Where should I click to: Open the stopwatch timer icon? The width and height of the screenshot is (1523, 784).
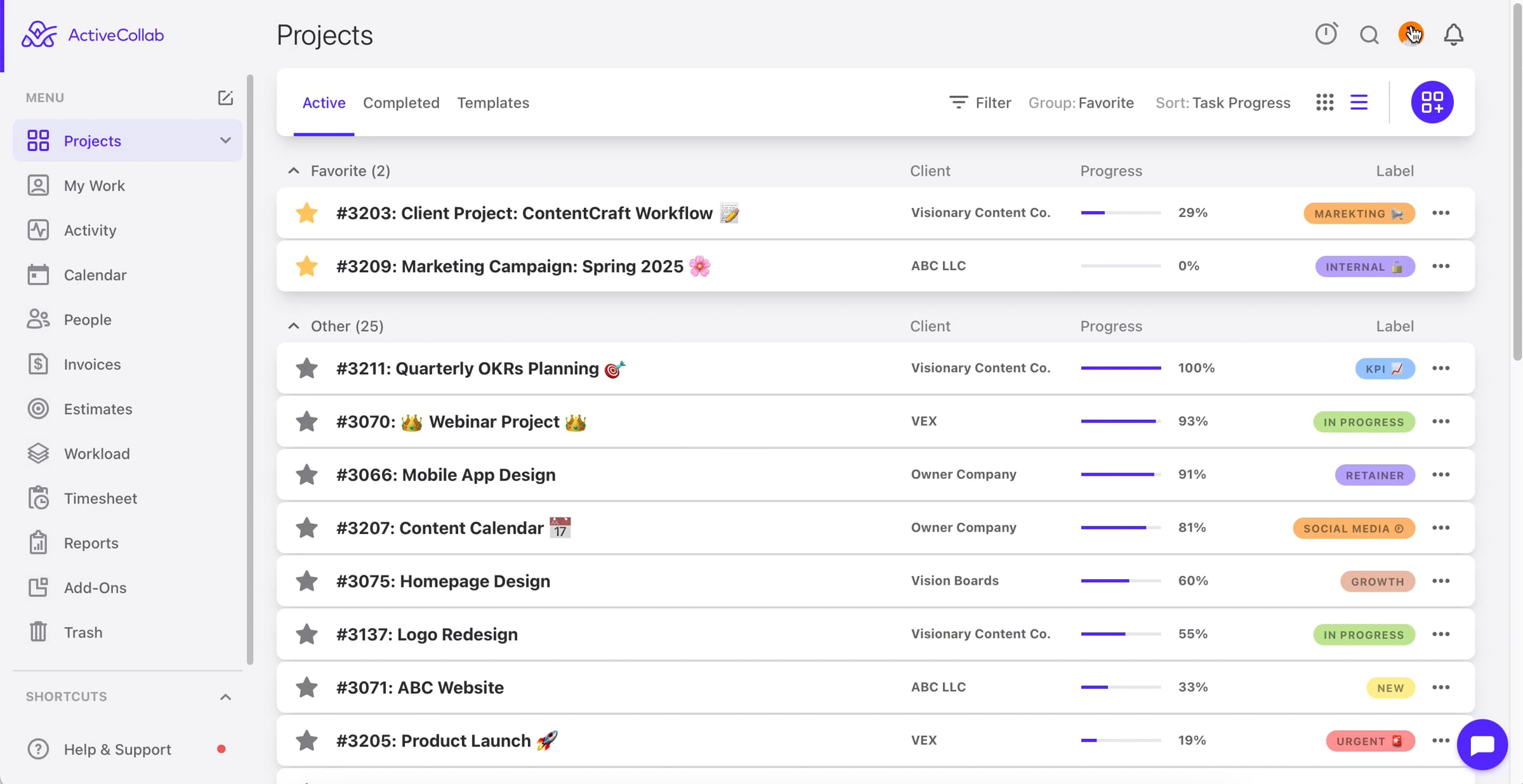click(1326, 34)
